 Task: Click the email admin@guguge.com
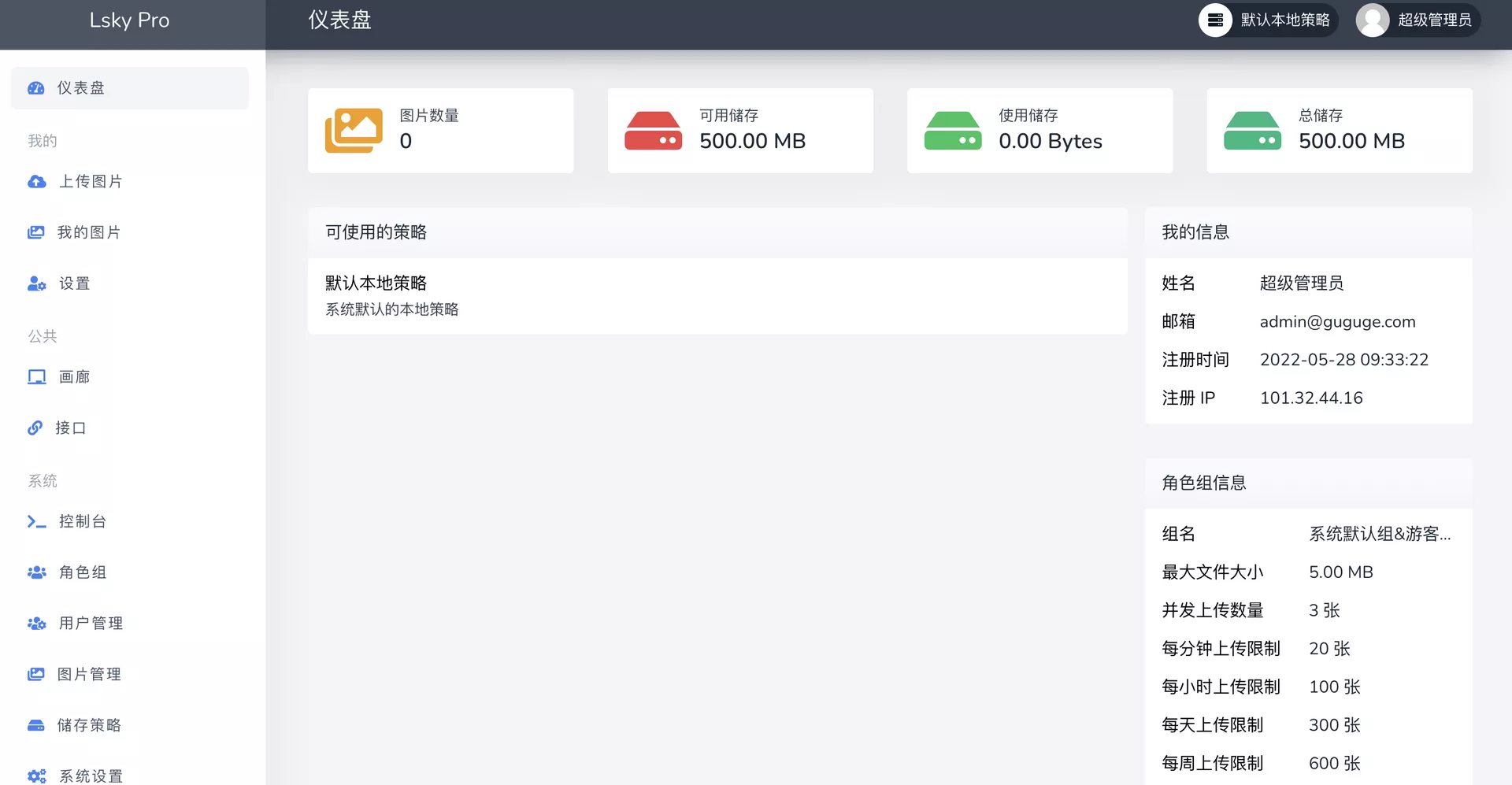(1337, 321)
